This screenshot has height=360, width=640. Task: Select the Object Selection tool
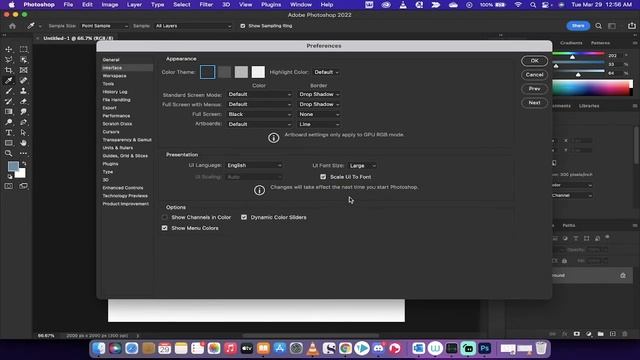tap(24, 60)
